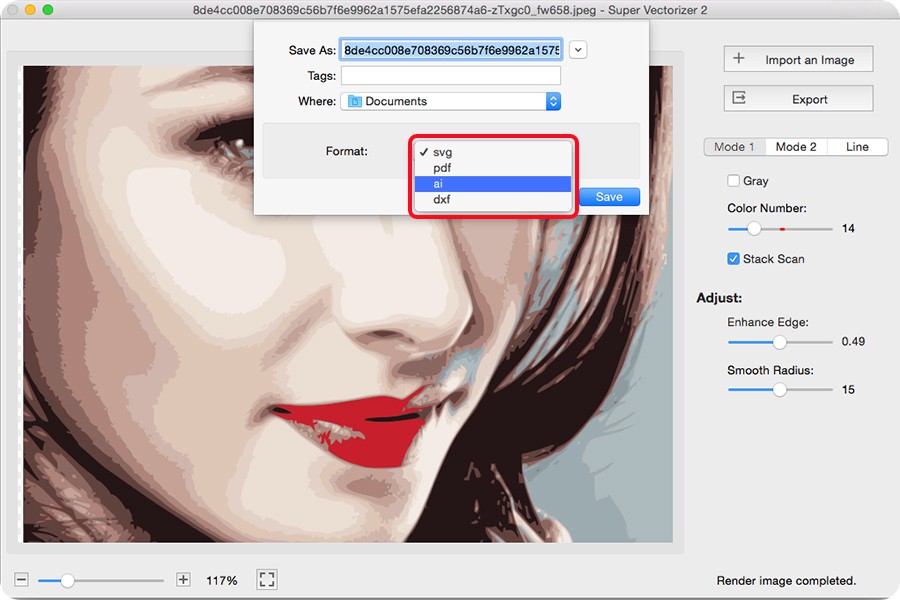Disable the Stack Scan checkbox
Screen dimensions: 900x600
[732, 258]
